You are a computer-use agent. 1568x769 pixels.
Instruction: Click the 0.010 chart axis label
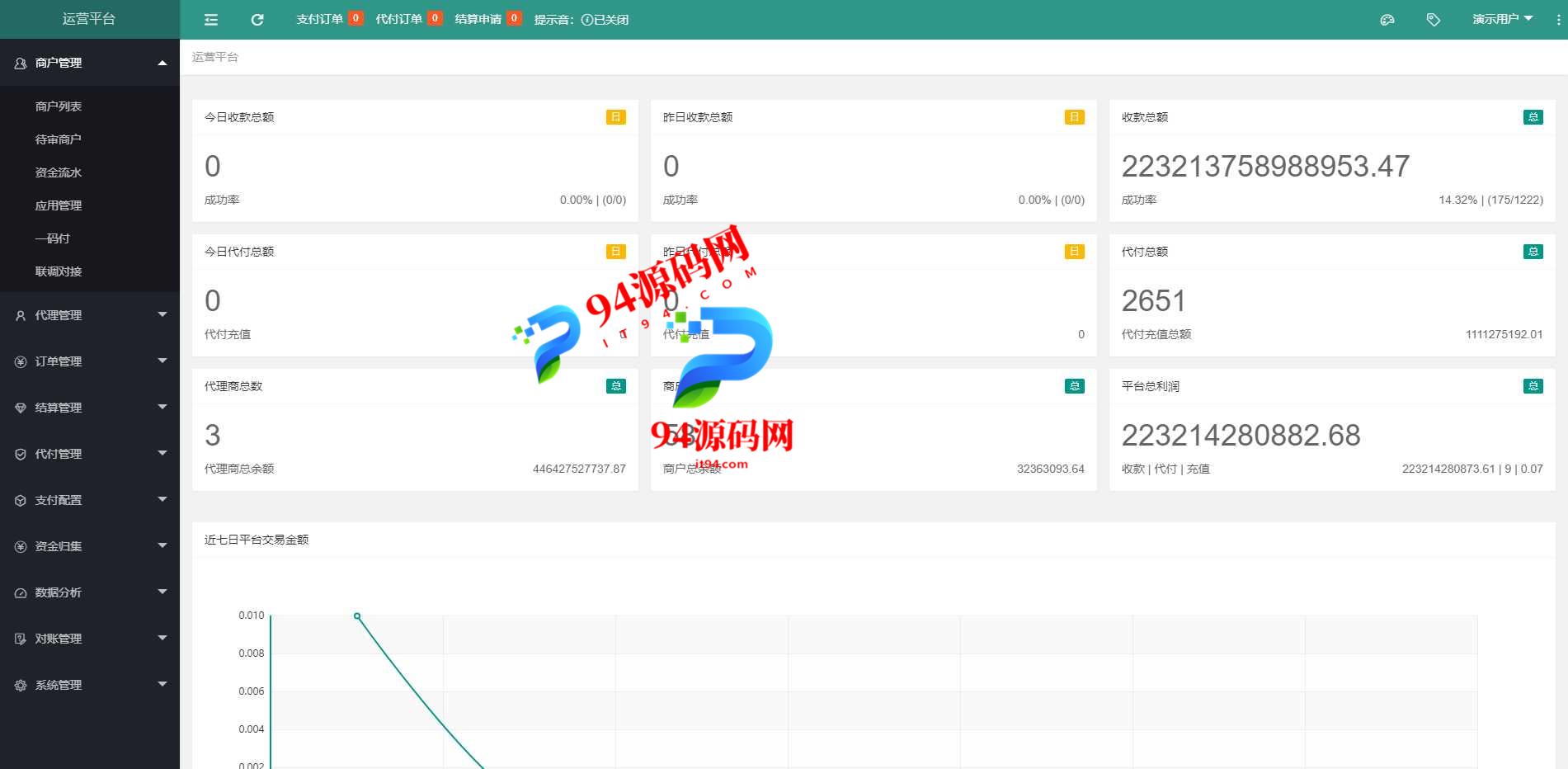pos(252,616)
